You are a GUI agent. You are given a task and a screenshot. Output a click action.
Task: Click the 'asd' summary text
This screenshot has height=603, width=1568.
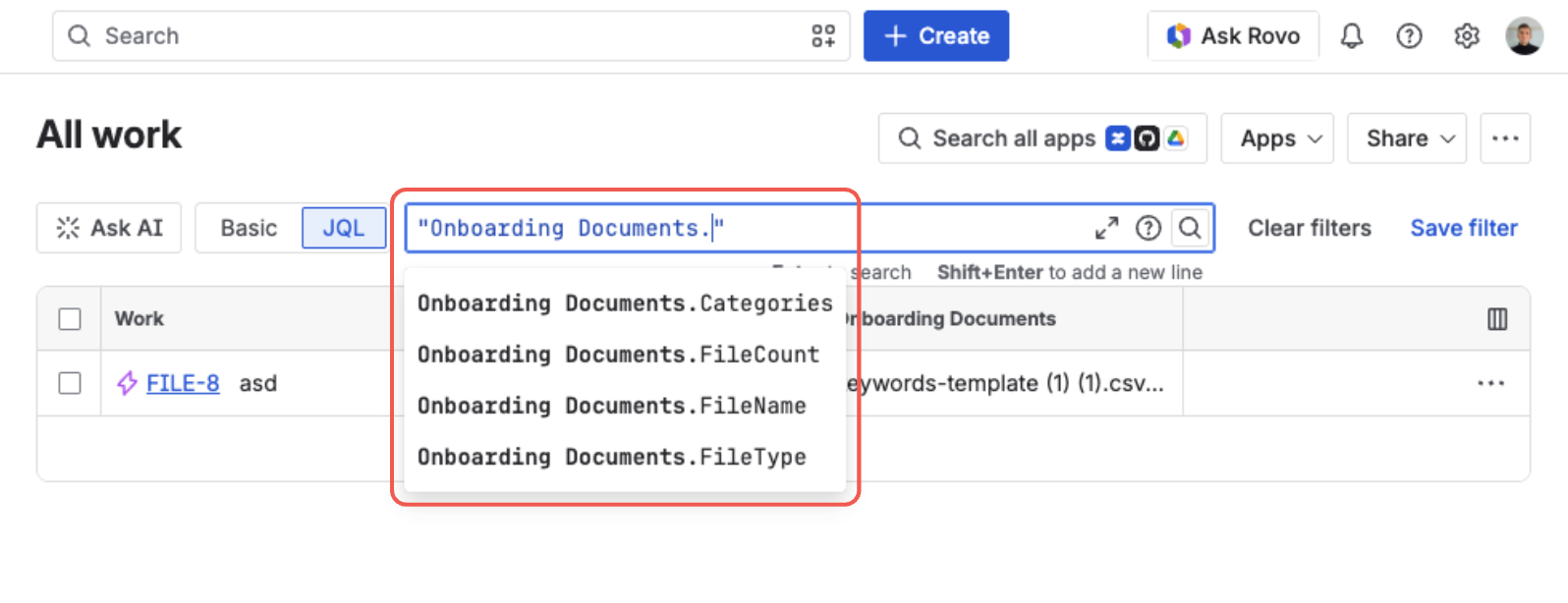click(x=258, y=383)
